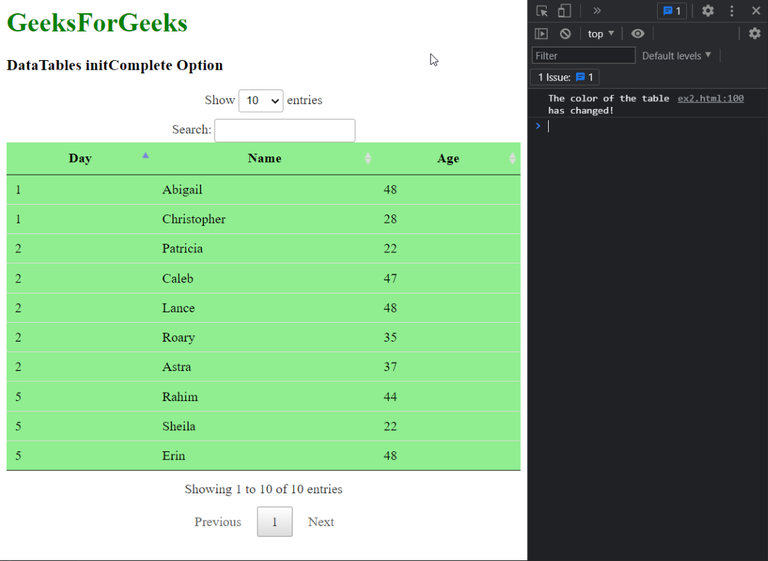Expand the Default levels dropdown
768x561 pixels.
[676, 55]
